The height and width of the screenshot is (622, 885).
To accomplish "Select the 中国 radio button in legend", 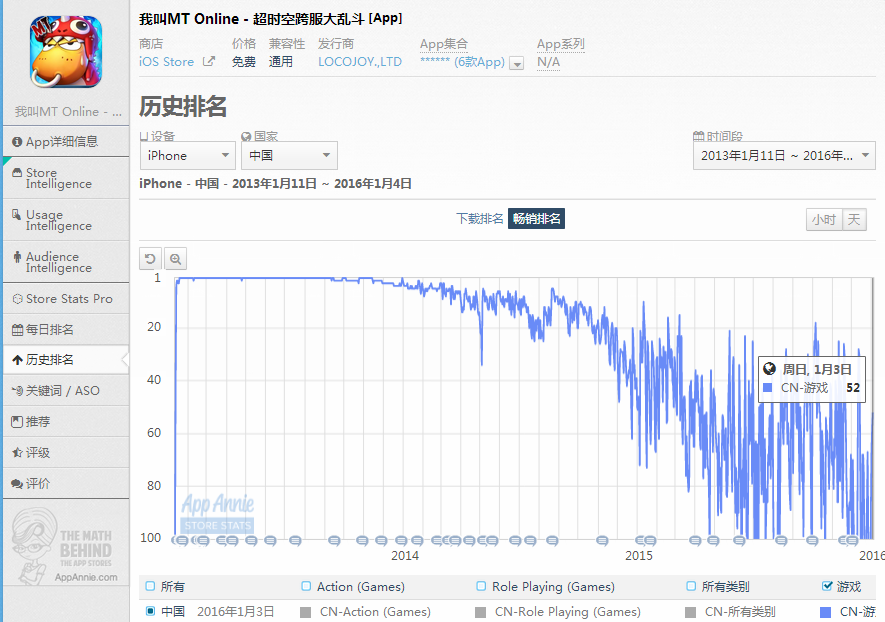I will [150, 611].
